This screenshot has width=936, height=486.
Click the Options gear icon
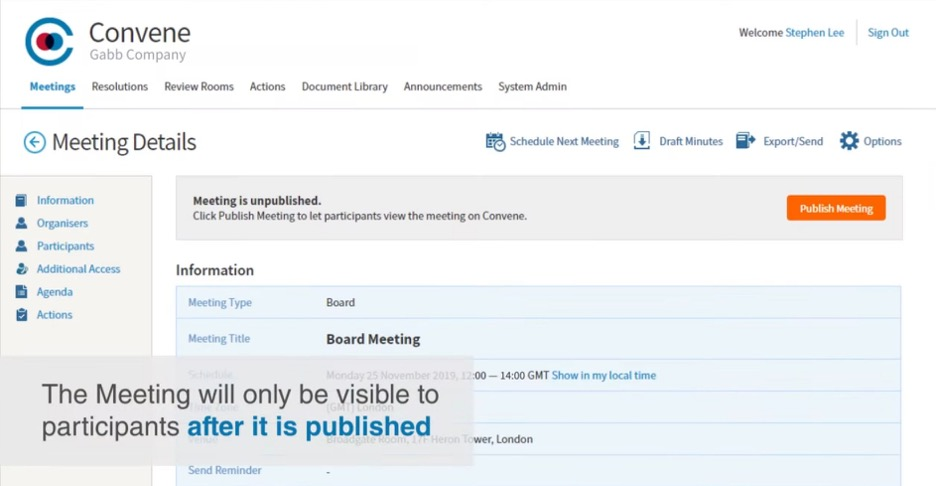(x=849, y=141)
